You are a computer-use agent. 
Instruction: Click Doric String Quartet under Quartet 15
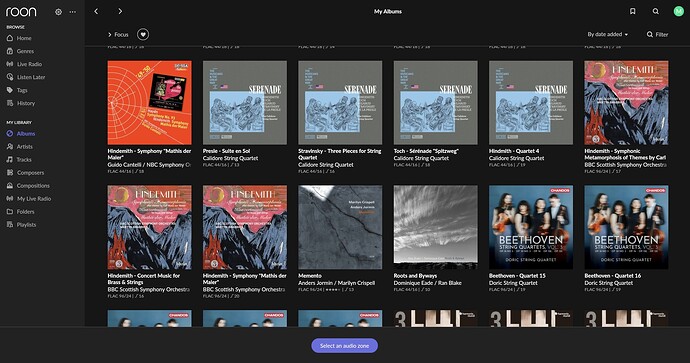tap(513, 283)
